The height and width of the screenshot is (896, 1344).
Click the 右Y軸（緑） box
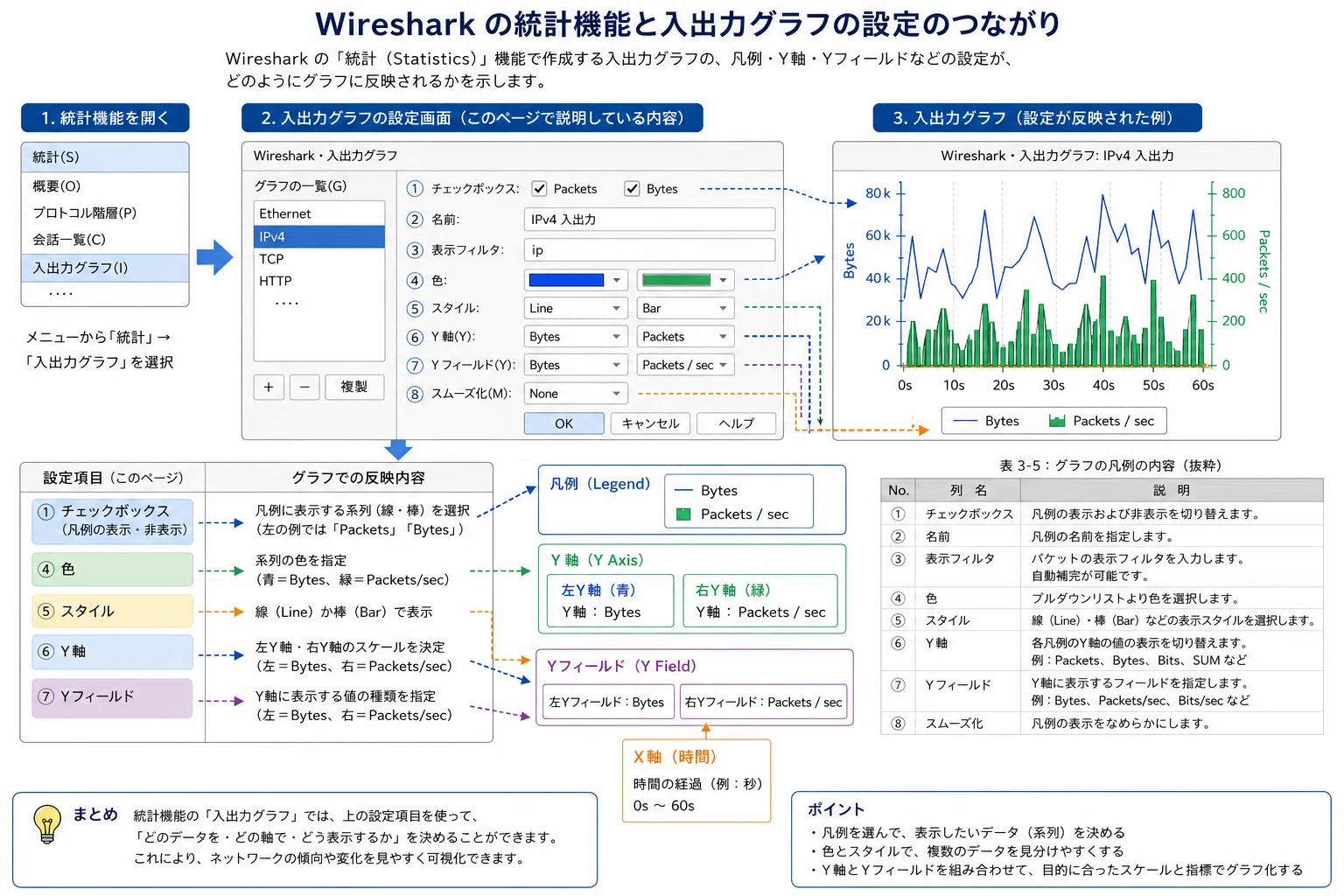pos(760,601)
